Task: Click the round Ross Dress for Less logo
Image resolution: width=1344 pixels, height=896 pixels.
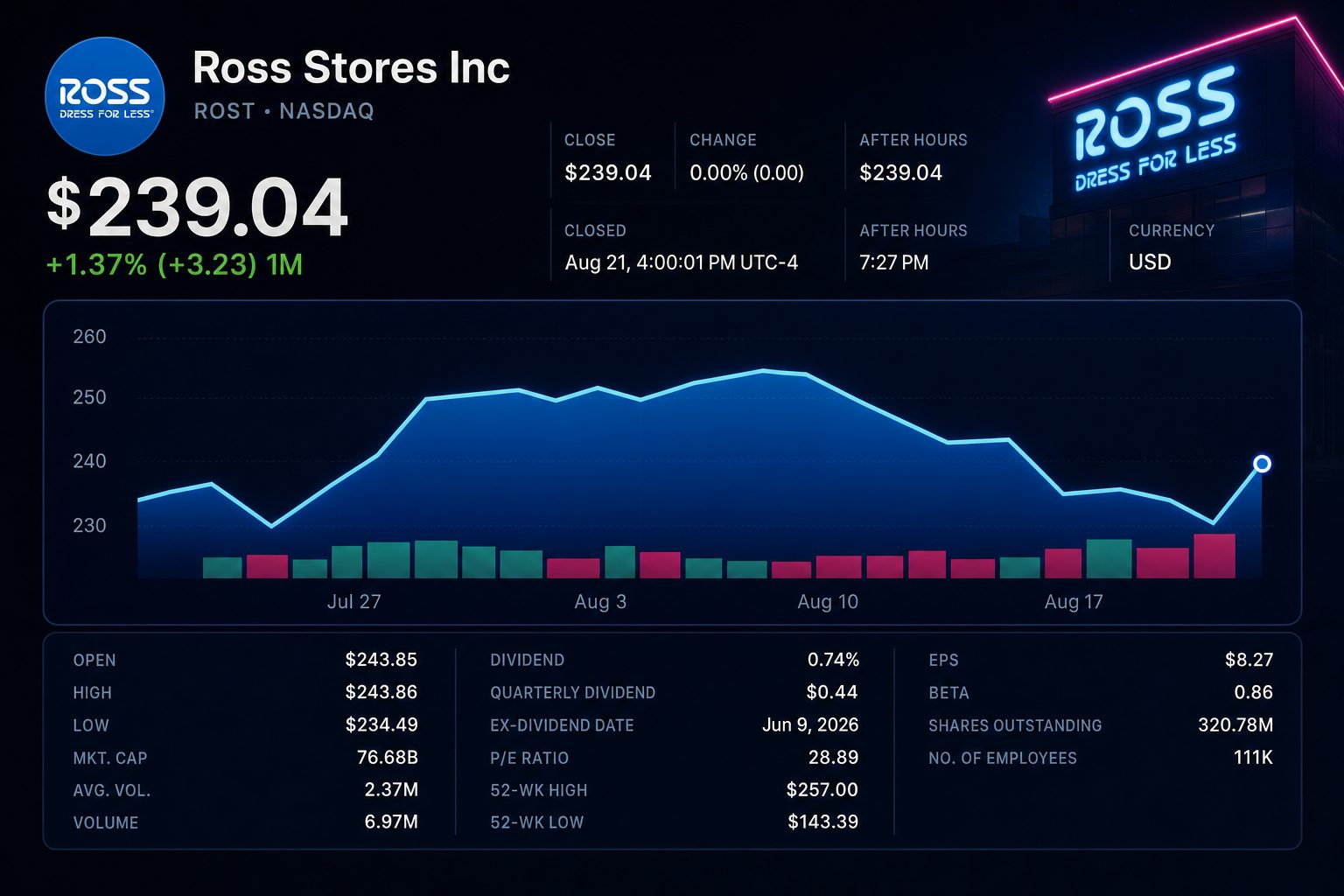Action: [x=104, y=96]
